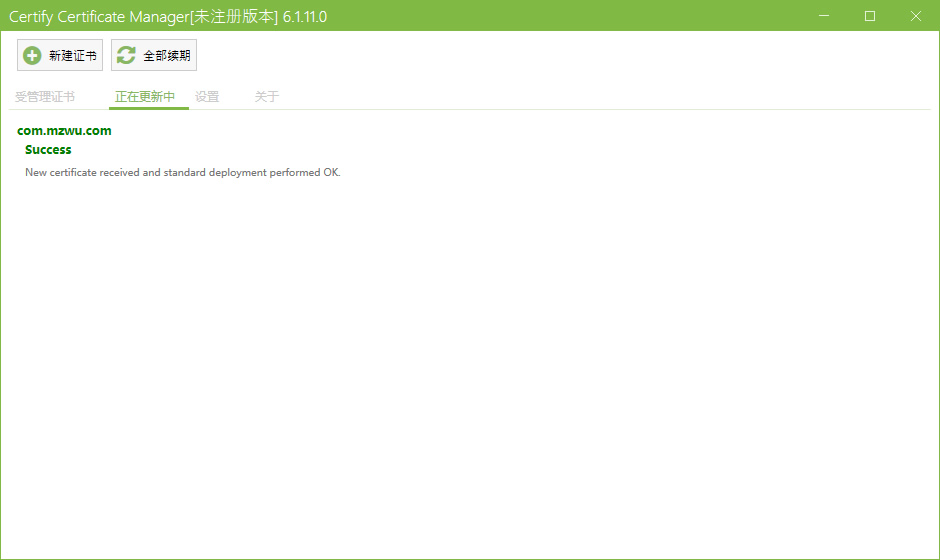Viewport: 940px width, 560px height.
Task: Select the 正在更新中 tab
Action: tap(144, 97)
